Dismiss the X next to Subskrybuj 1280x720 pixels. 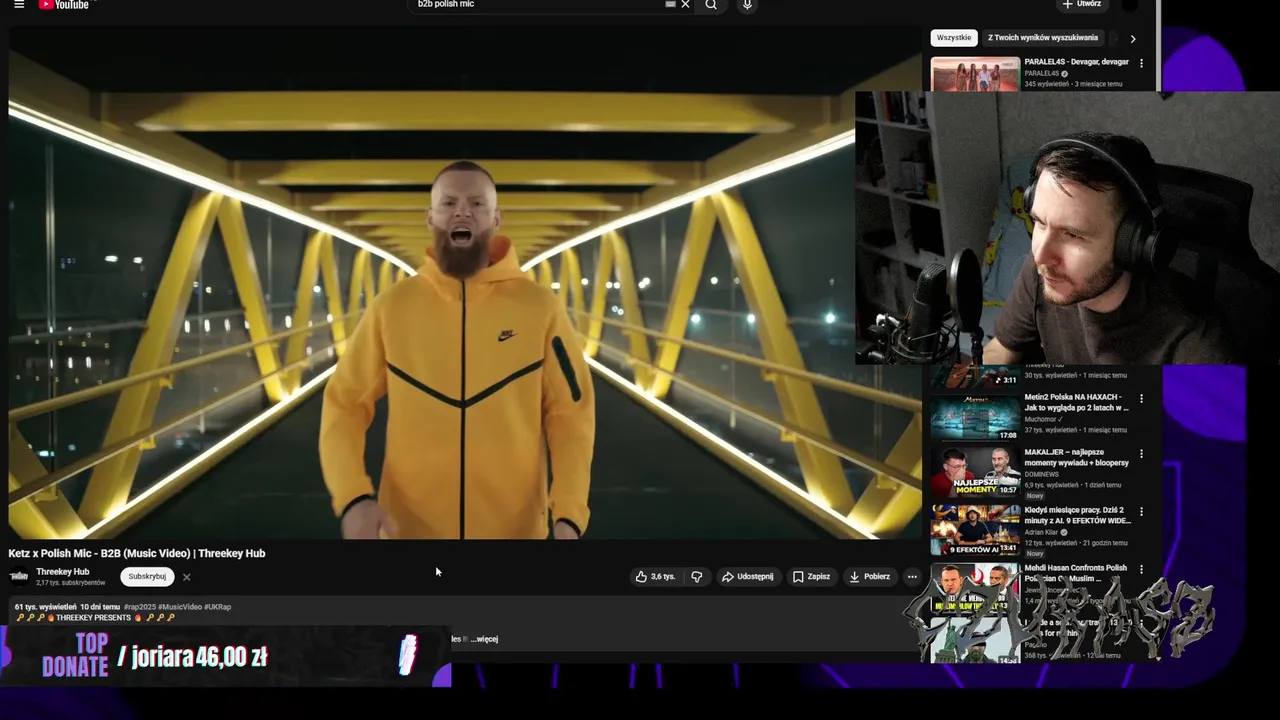[186, 577]
